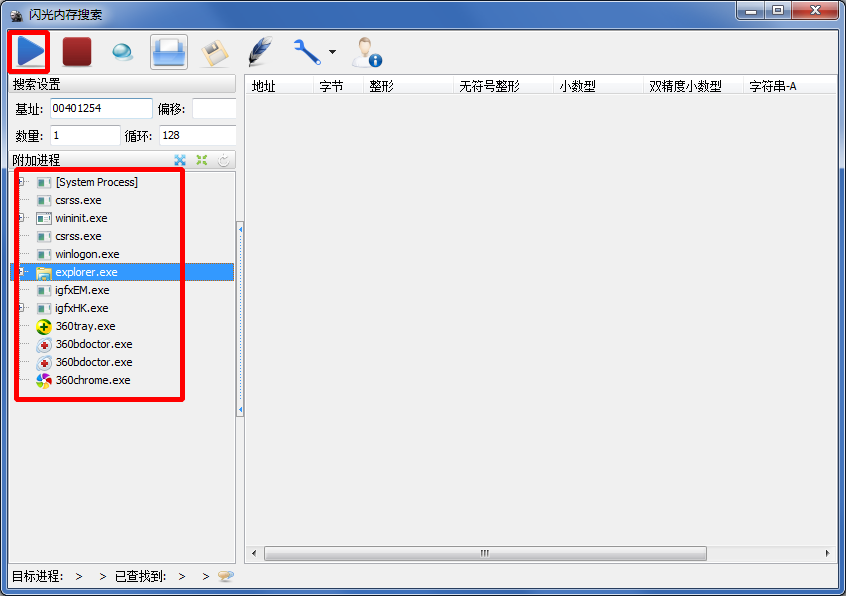Select [System Process] in the process list
The height and width of the screenshot is (596, 846).
[x=97, y=182]
